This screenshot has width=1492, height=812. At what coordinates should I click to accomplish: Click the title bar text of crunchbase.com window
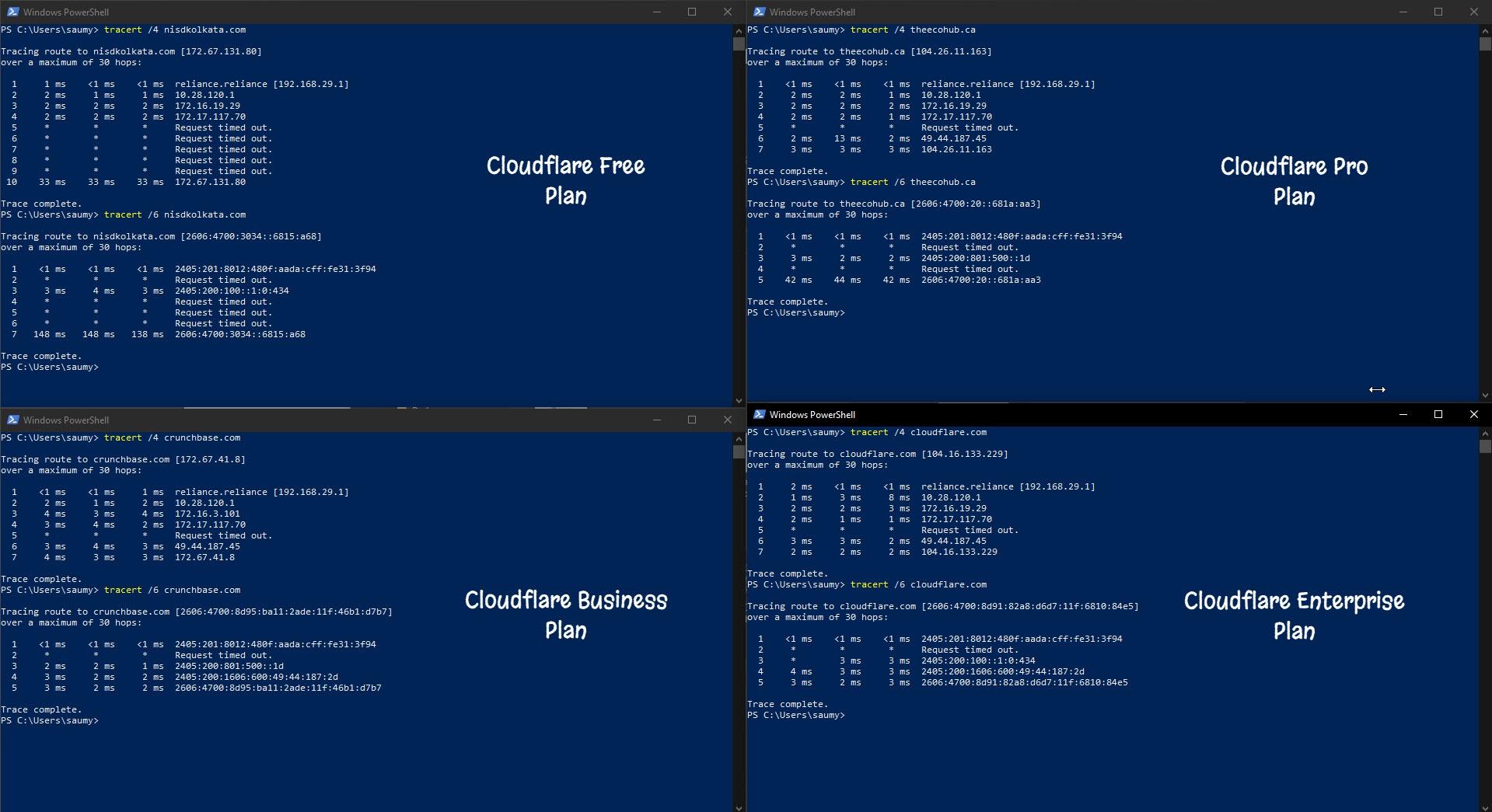point(66,420)
